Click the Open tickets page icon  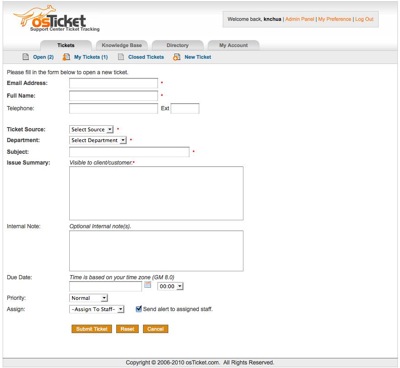pos(26,57)
